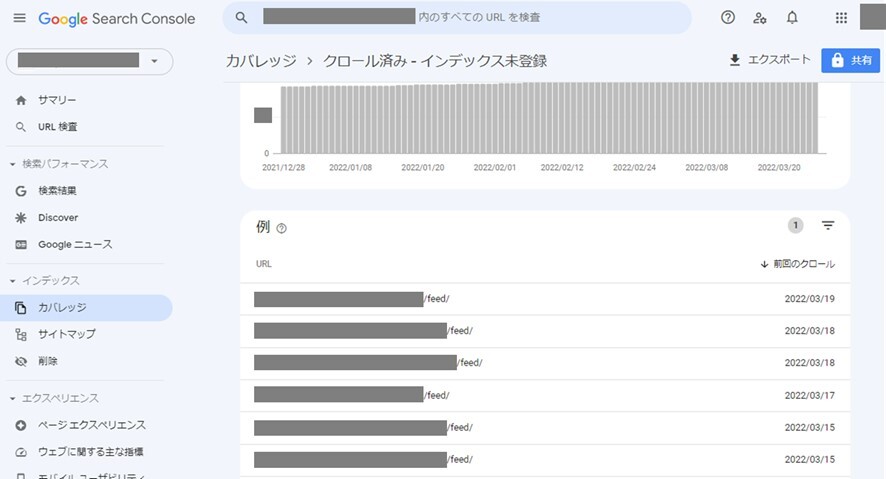Select サイトマップ in the sidebar
Viewport: 886px width, 479px height.
(x=66, y=334)
